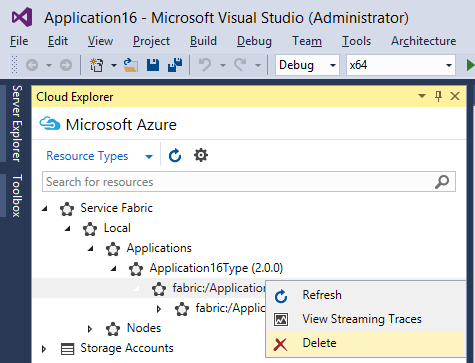The image size is (475, 363).
Task: Open Cloud Explorer settings gear
Action: point(201,155)
